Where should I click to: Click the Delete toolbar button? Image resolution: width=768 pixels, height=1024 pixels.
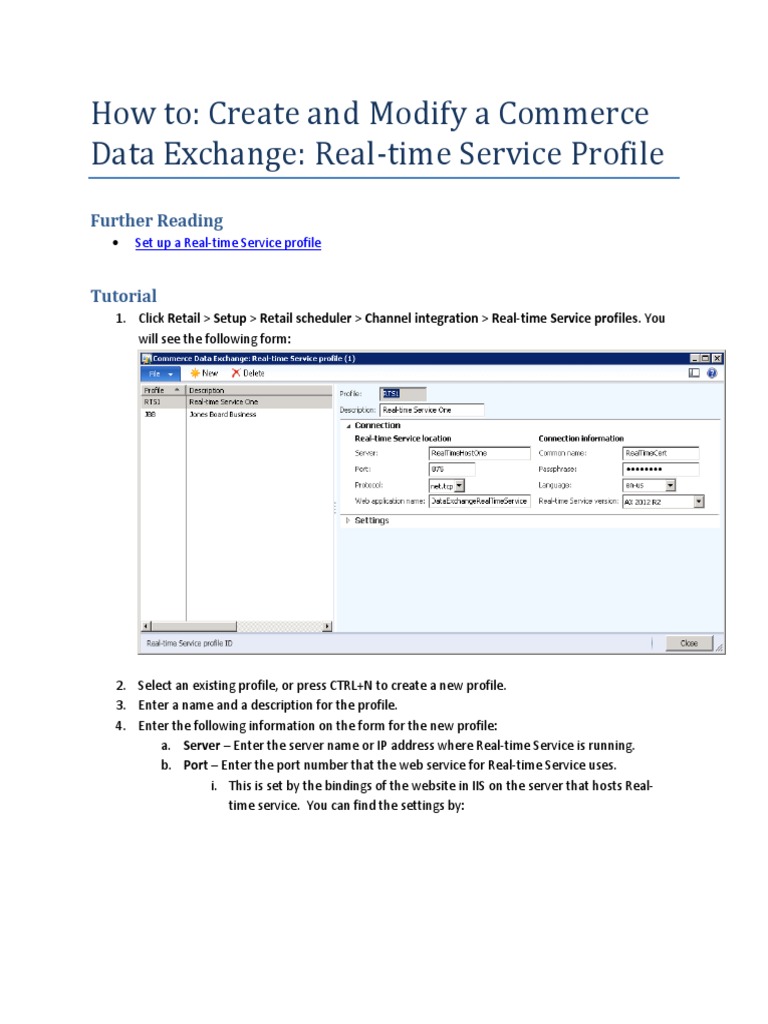coord(248,373)
